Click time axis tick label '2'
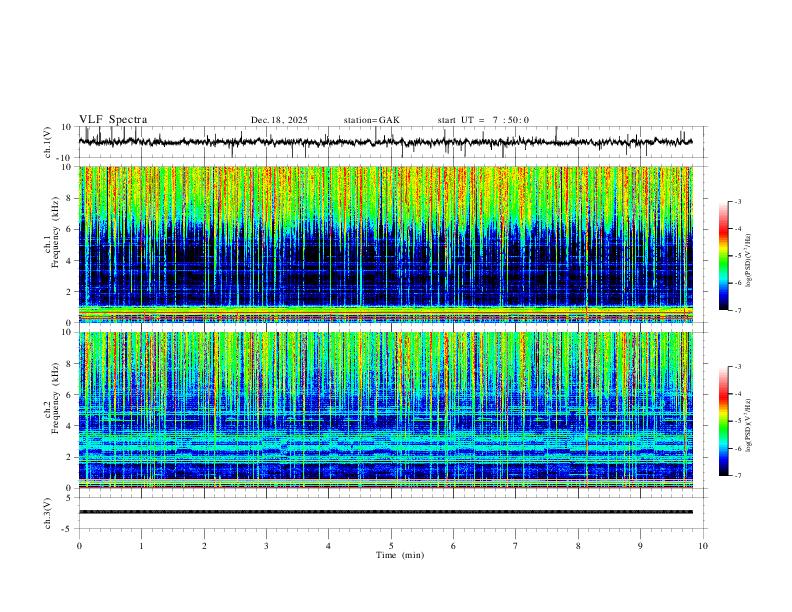The width and height of the screenshot is (792, 612). click(x=204, y=546)
